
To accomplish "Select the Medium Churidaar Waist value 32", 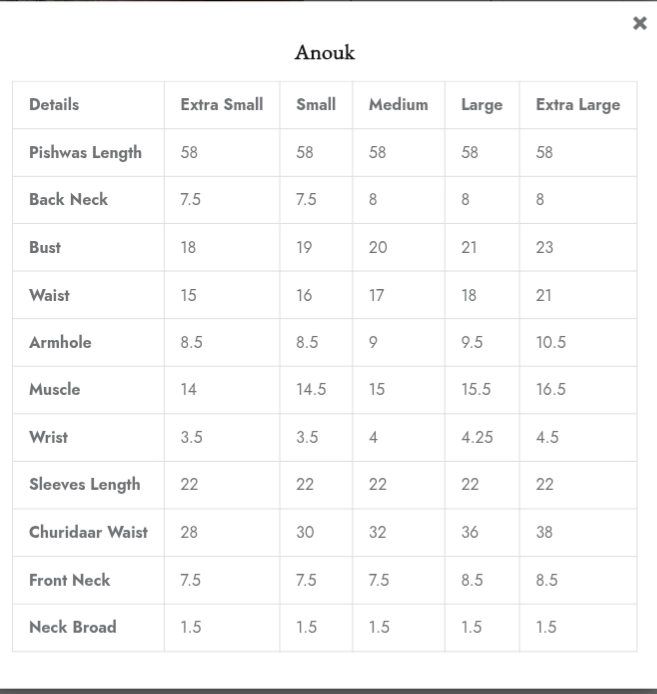I will [377, 532].
